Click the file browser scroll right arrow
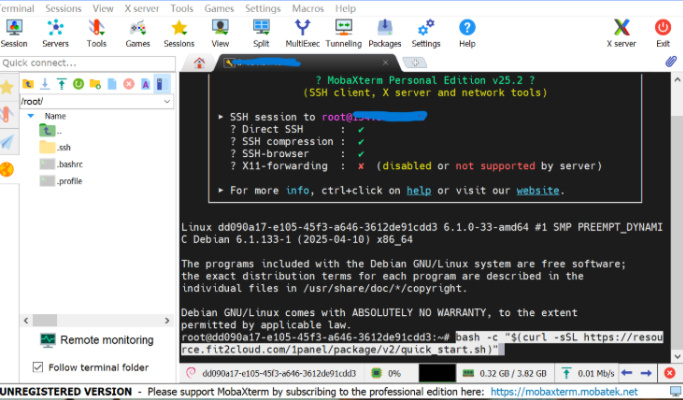Screen dimensions: 683x400 tap(167, 321)
